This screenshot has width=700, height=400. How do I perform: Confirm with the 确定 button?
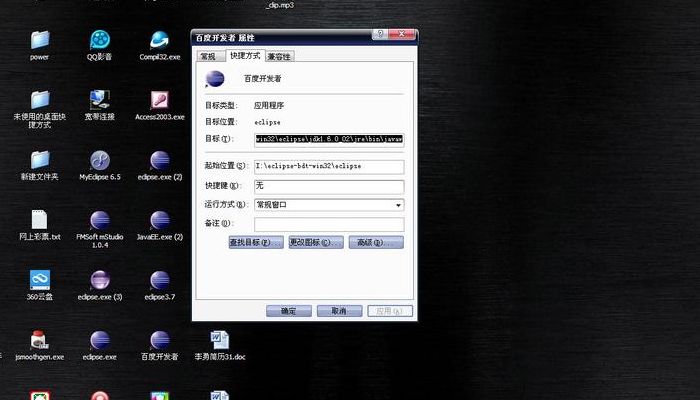pyautogui.click(x=289, y=311)
